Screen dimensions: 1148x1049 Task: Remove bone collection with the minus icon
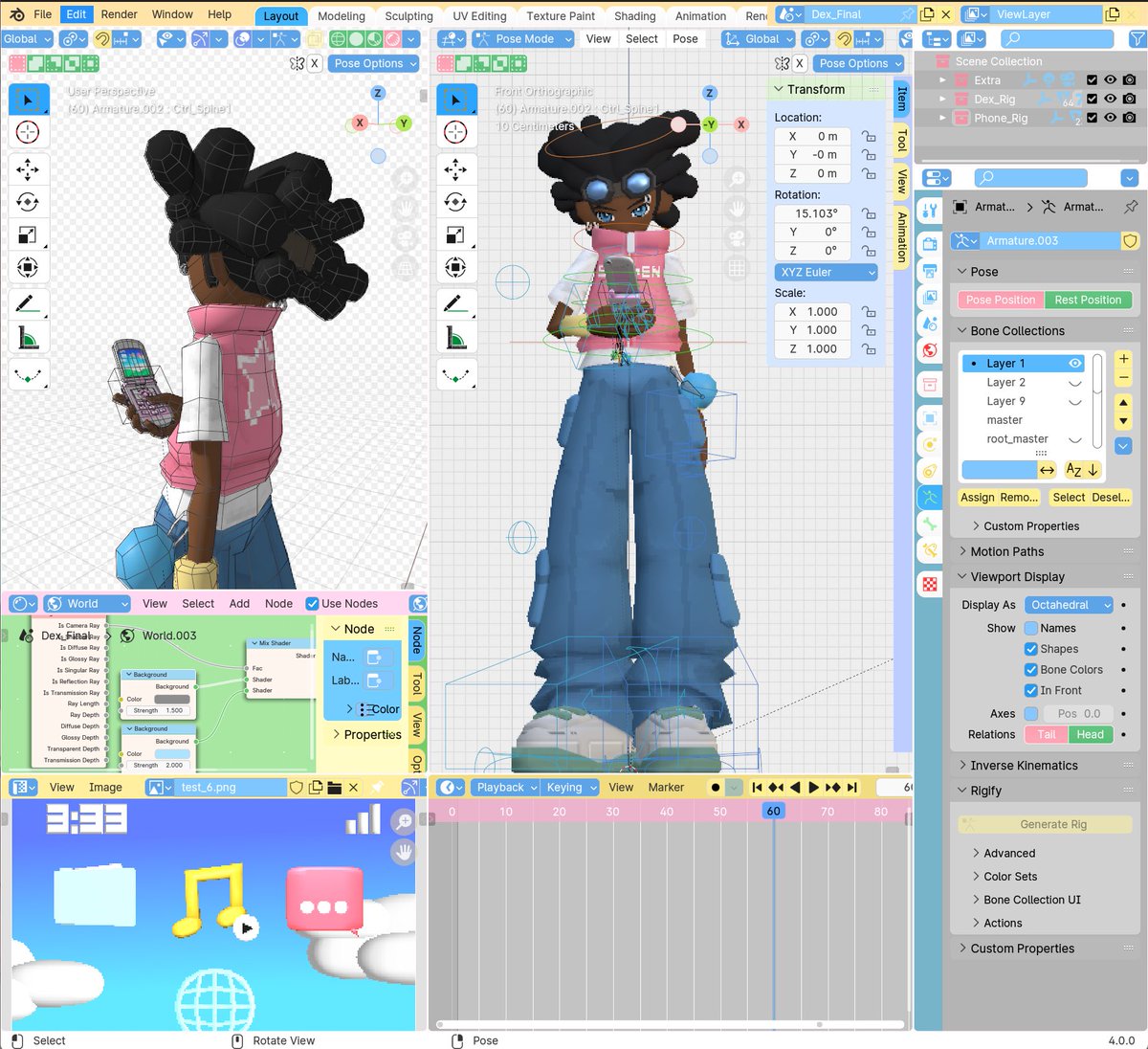click(x=1123, y=378)
